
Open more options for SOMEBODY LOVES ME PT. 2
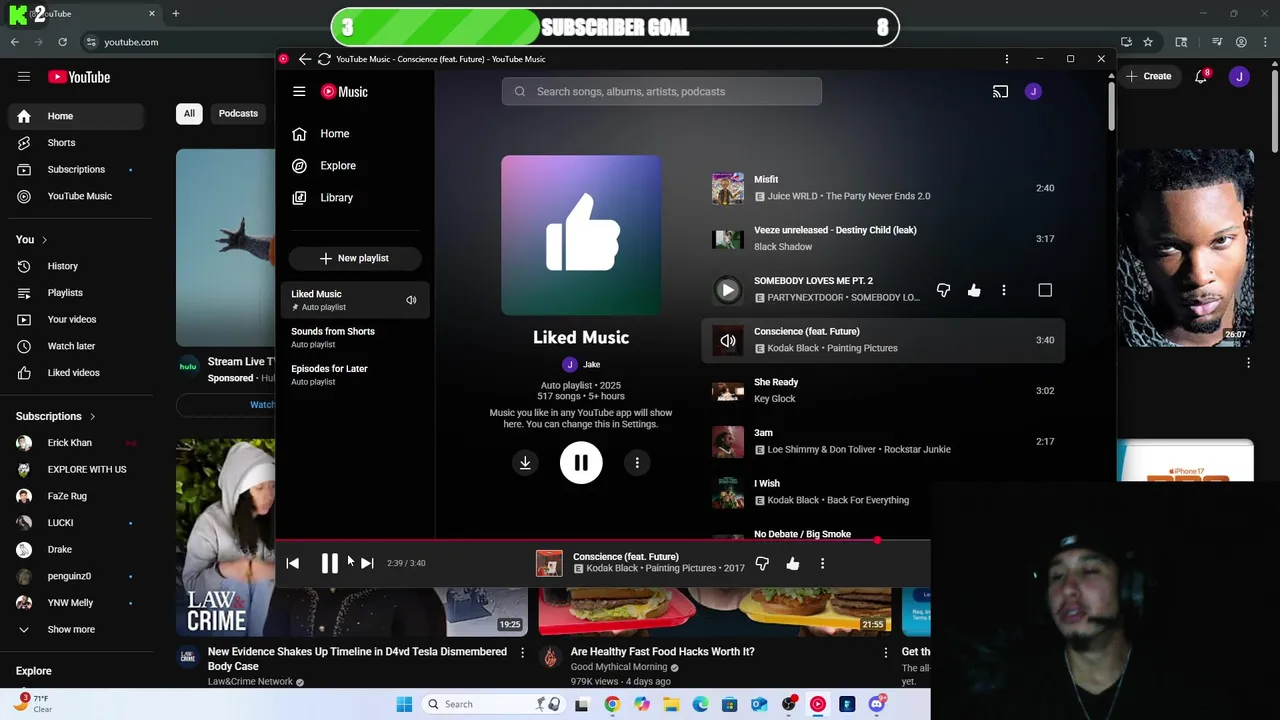click(1004, 290)
